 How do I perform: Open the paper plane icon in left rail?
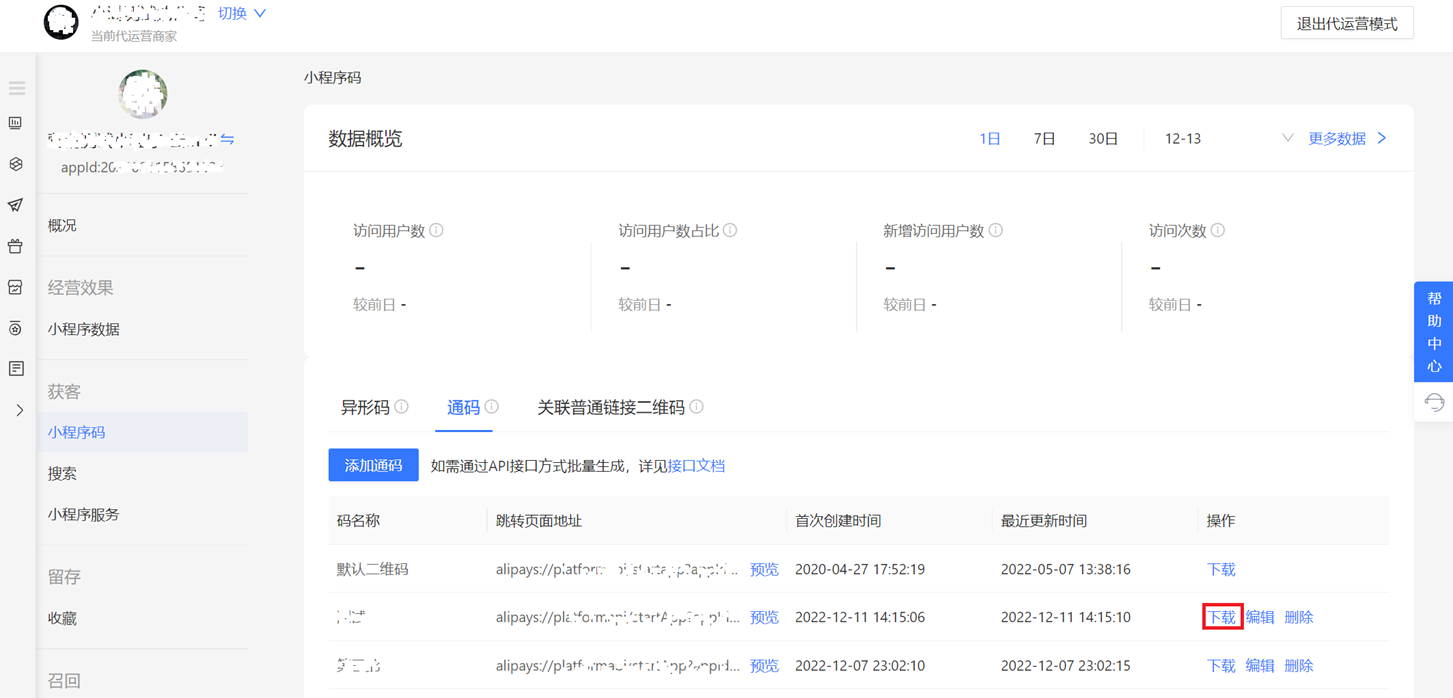16,205
